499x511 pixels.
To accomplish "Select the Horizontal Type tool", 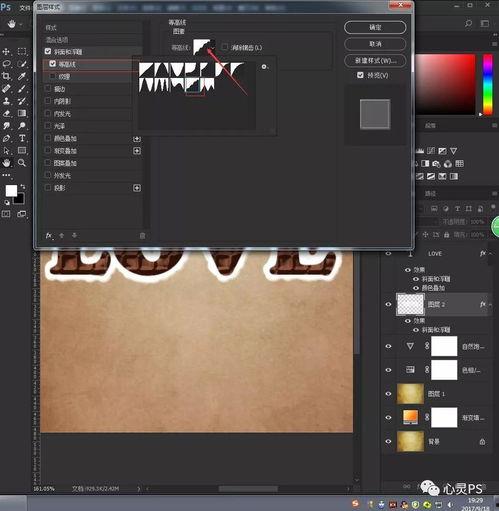I will (22, 138).
